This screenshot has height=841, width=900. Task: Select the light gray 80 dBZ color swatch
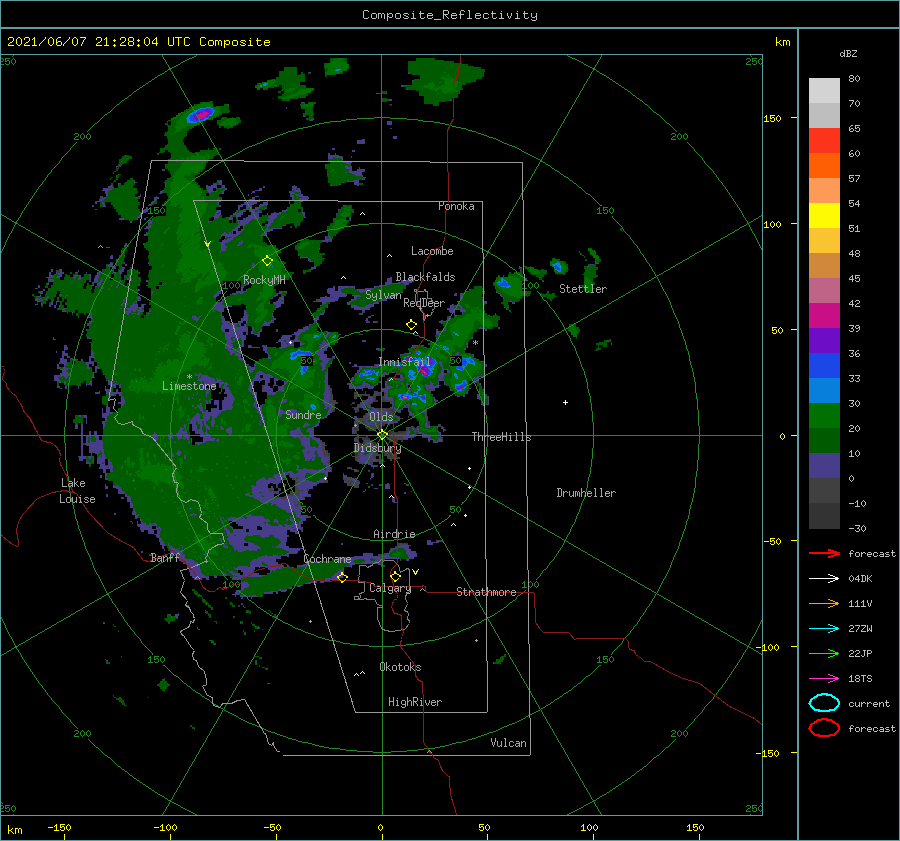[x=824, y=90]
